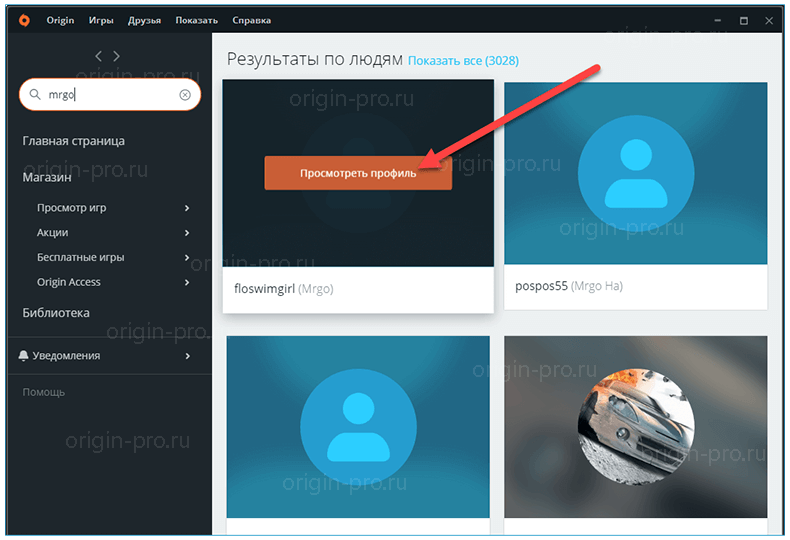Viewport: 790px width, 540px height.
Task: Clear the search field with X icon
Action: [x=185, y=95]
